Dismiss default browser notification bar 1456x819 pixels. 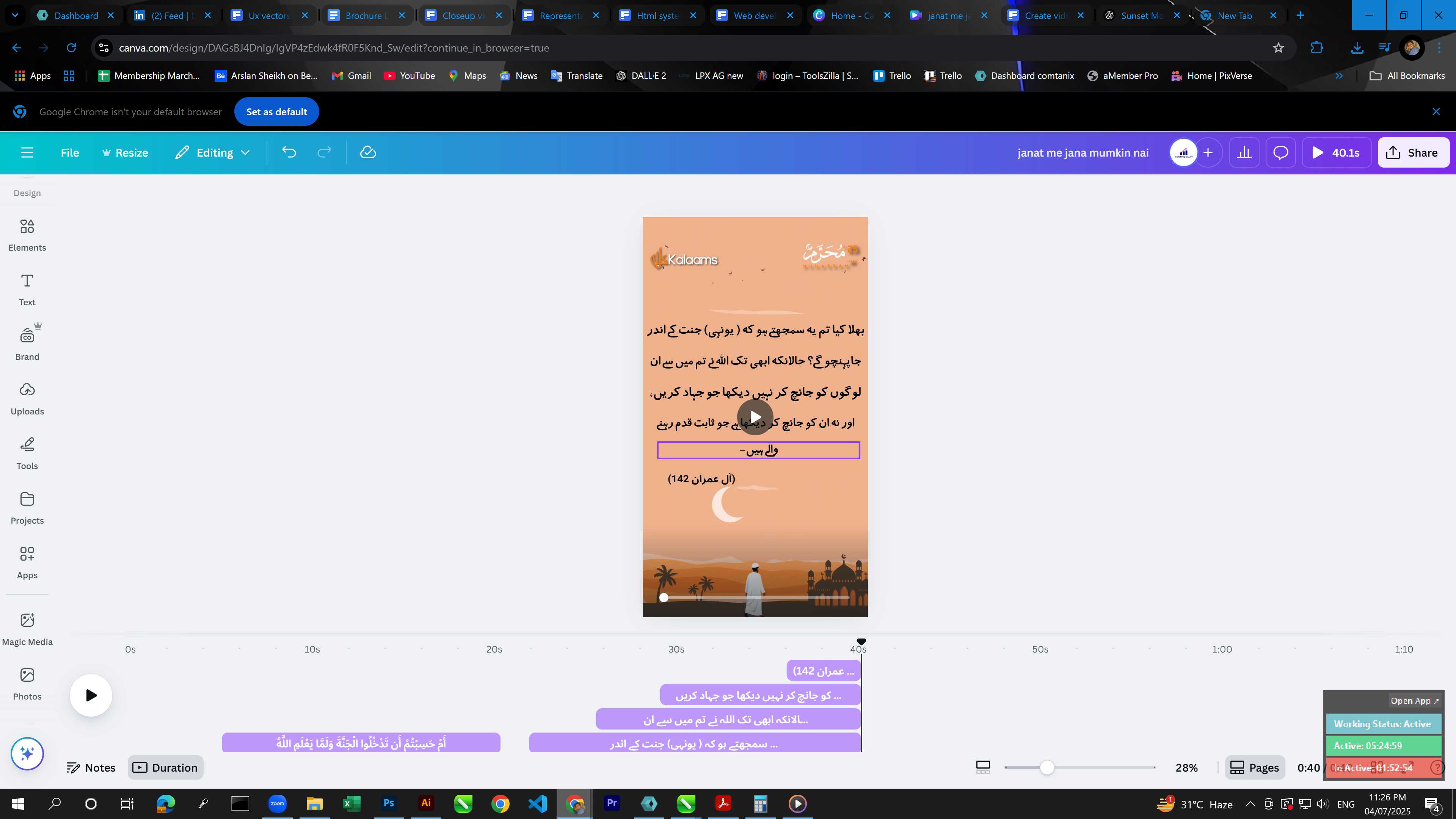point(1436,111)
